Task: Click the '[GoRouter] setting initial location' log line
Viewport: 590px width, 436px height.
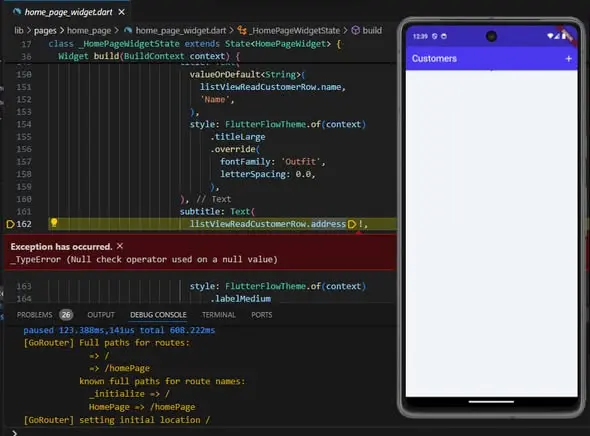Action: tap(117, 420)
